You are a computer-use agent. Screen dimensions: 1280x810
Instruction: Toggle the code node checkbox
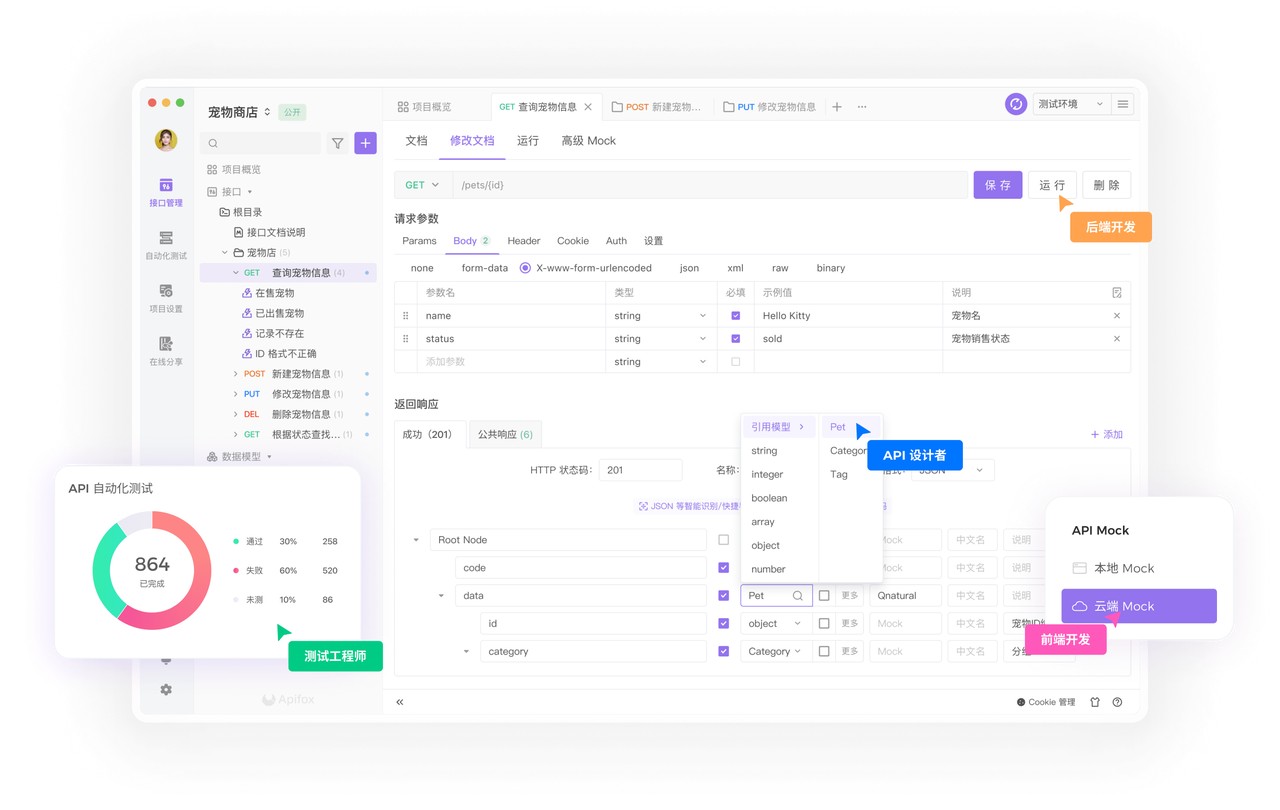tap(724, 568)
